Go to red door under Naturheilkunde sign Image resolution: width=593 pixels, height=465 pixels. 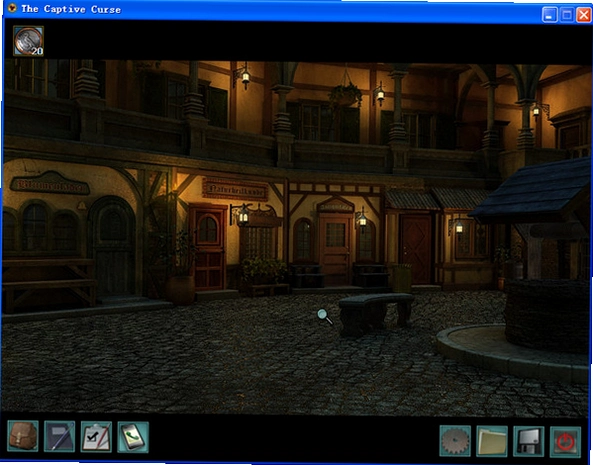(x=208, y=246)
